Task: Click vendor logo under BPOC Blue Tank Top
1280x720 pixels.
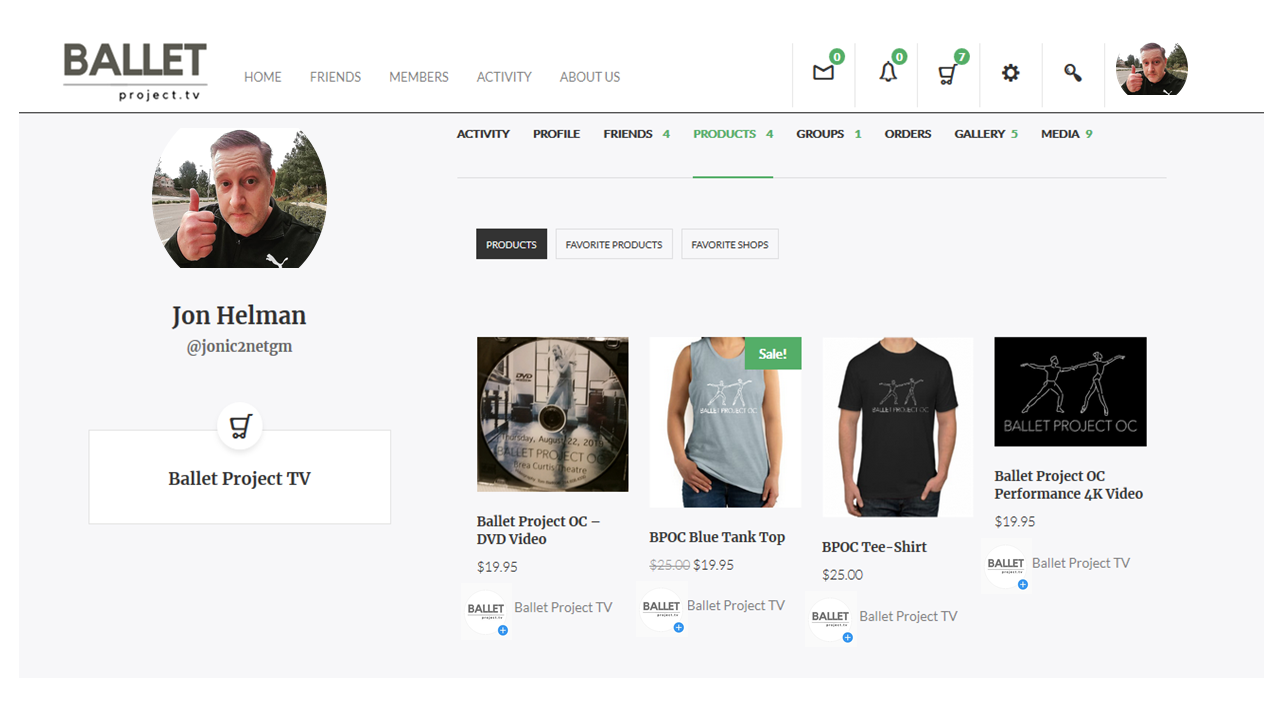Action: point(661,608)
